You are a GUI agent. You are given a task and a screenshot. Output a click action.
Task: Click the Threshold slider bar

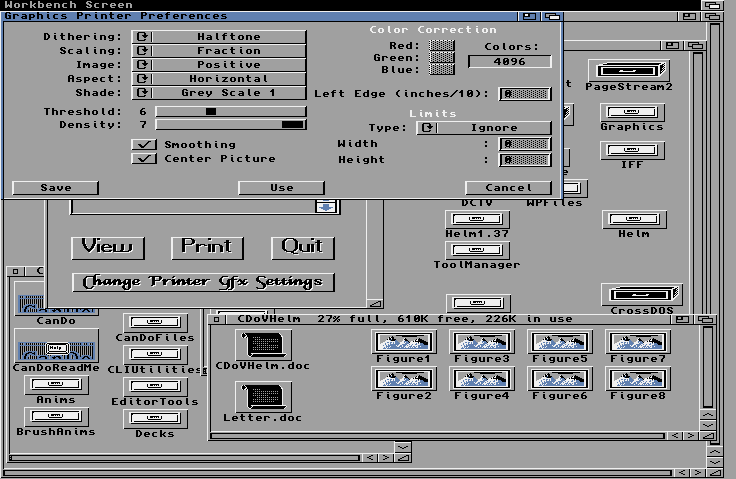tap(231, 111)
